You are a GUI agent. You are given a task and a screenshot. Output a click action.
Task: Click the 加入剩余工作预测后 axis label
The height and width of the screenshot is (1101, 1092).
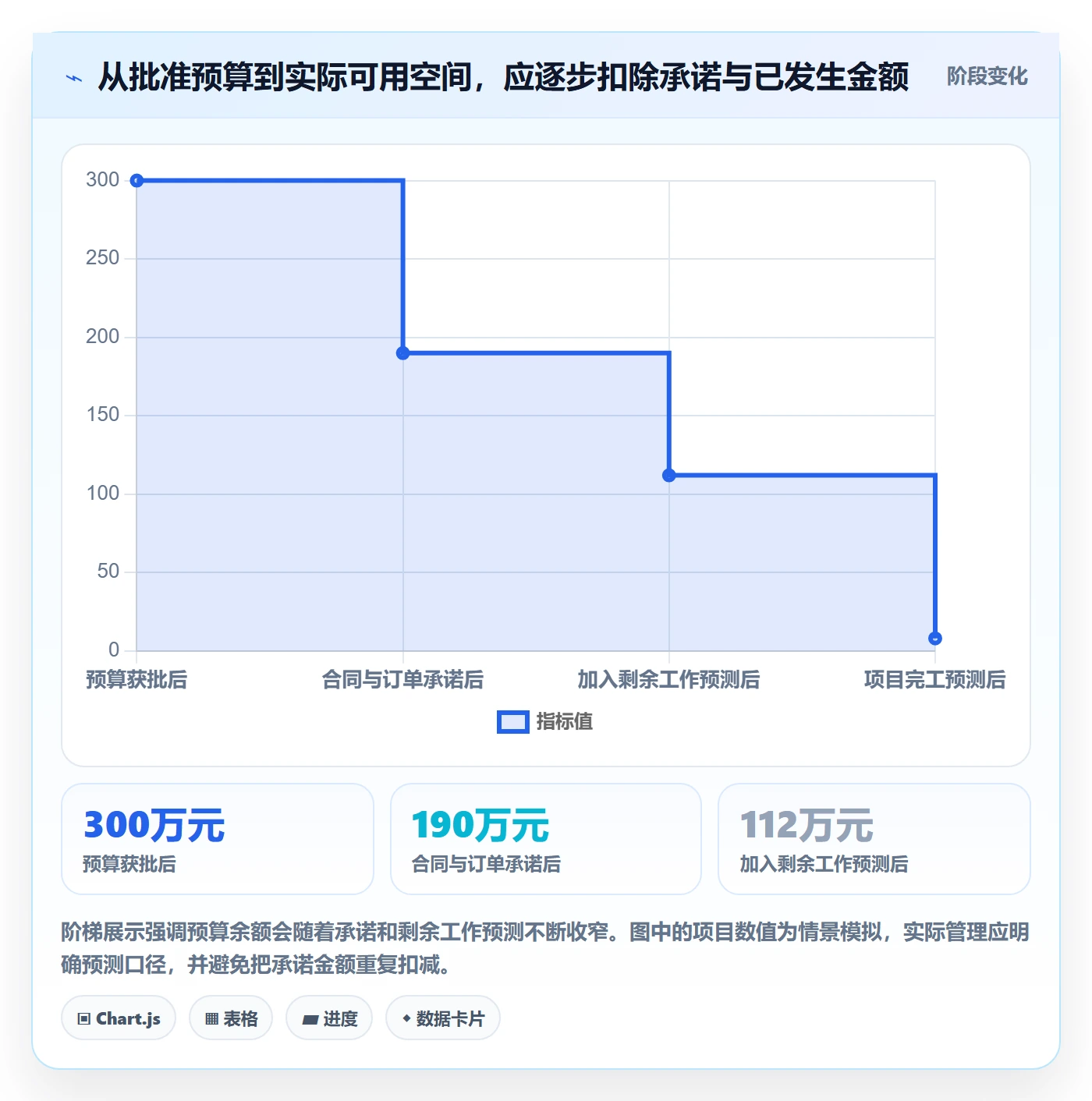(668, 680)
